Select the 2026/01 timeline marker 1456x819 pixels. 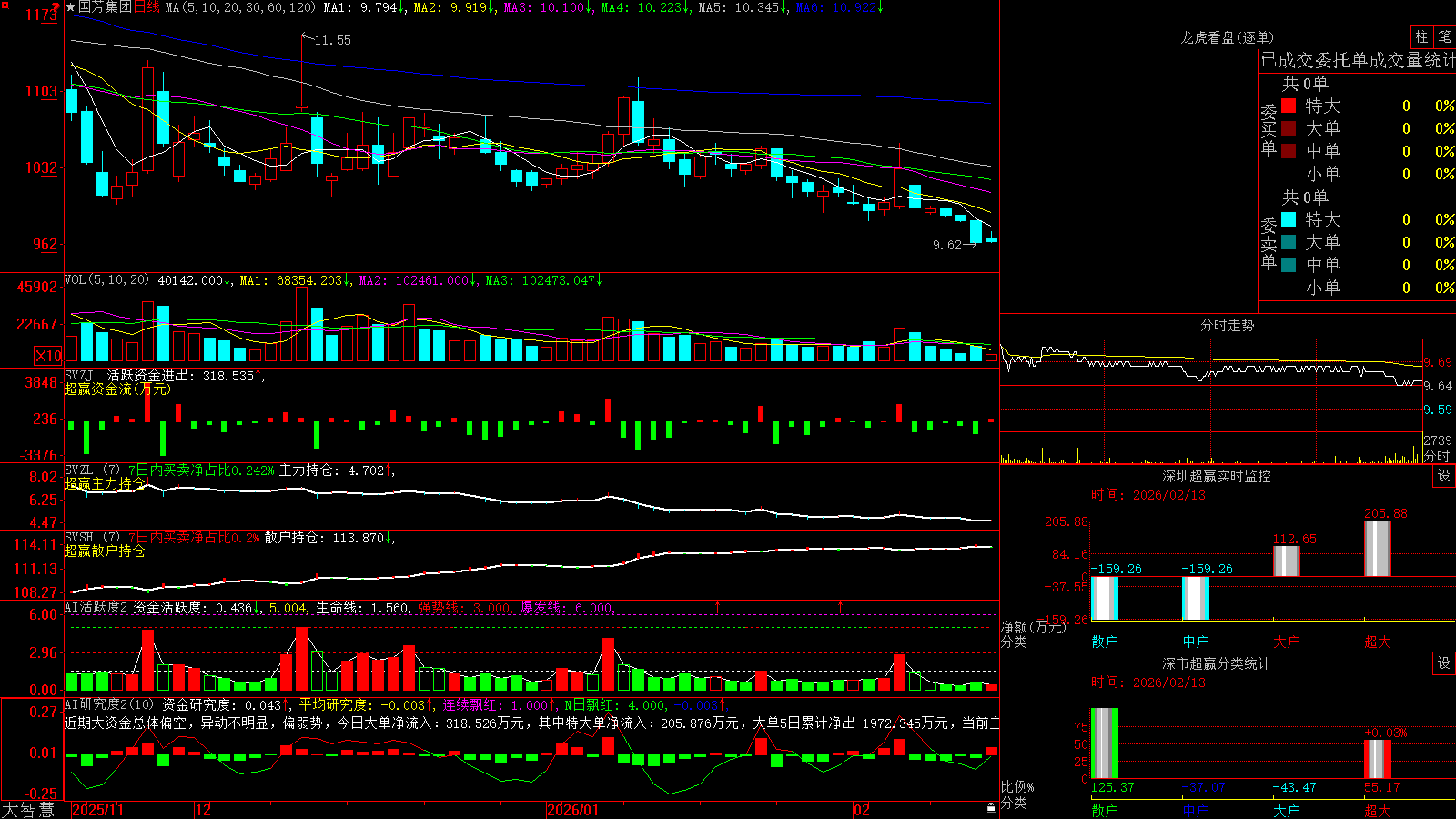tap(572, 810)
